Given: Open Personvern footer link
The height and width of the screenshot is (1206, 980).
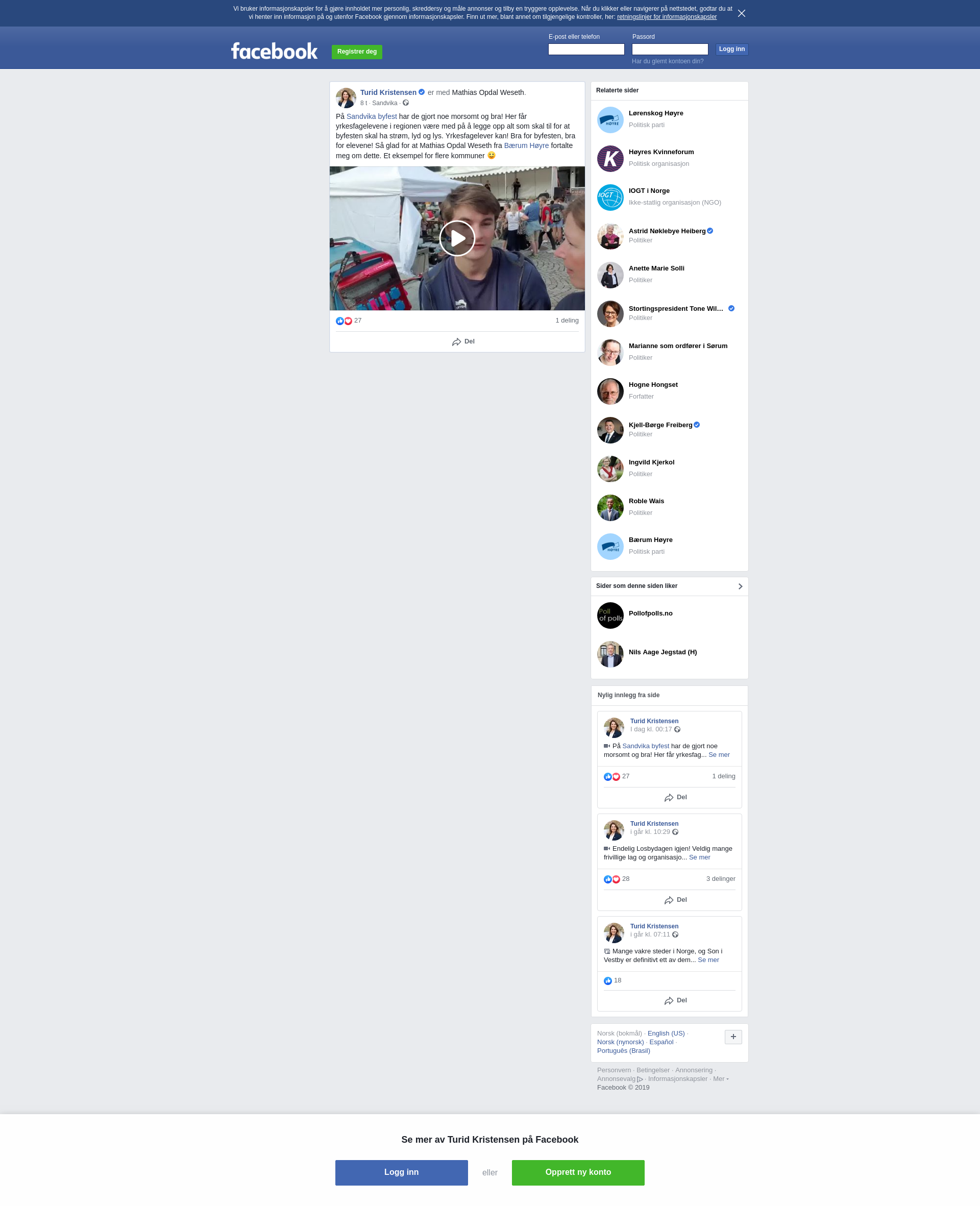Looking at the screenshot, I should 614,1070.
